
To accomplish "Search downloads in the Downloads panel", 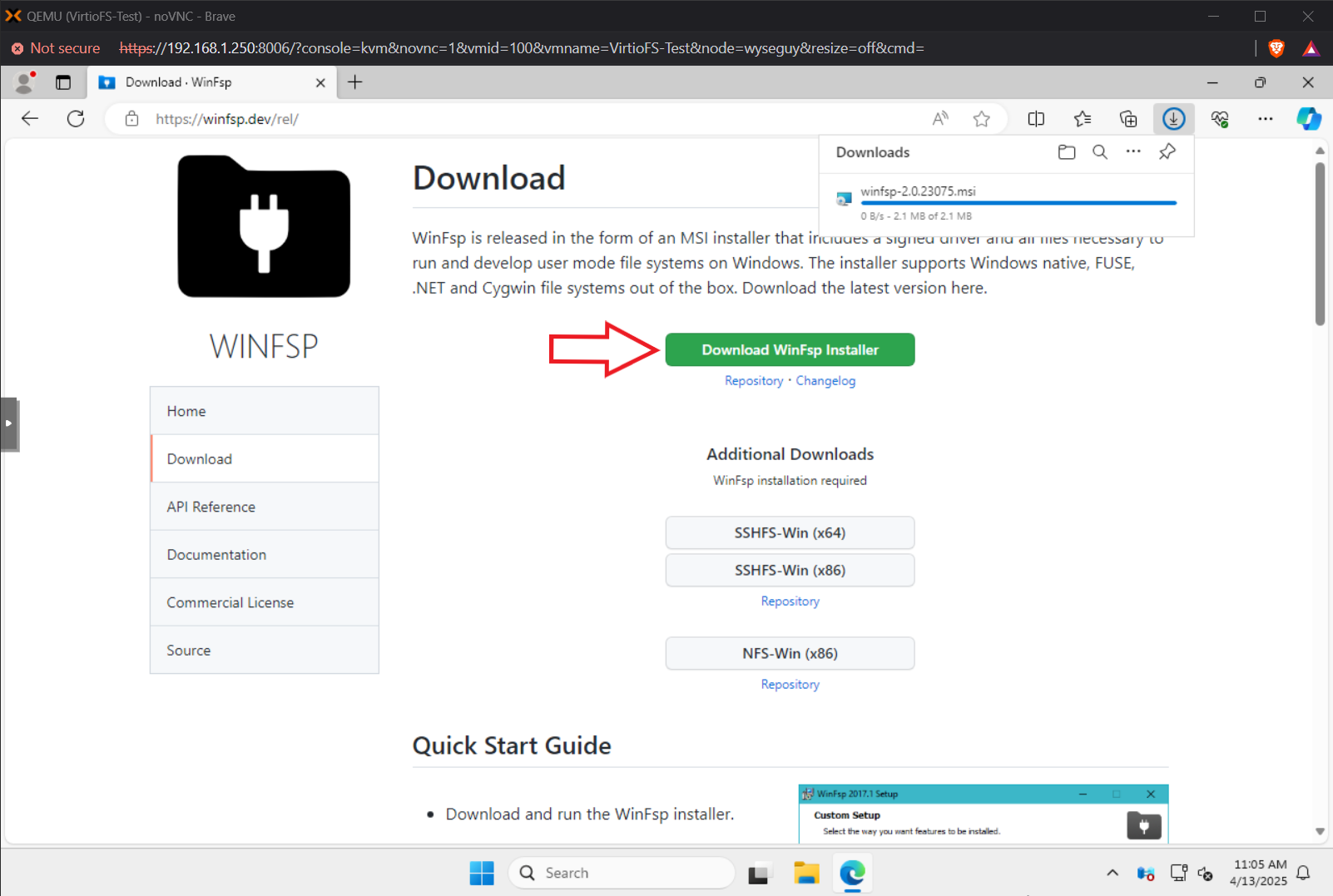I will (1100, 151).
